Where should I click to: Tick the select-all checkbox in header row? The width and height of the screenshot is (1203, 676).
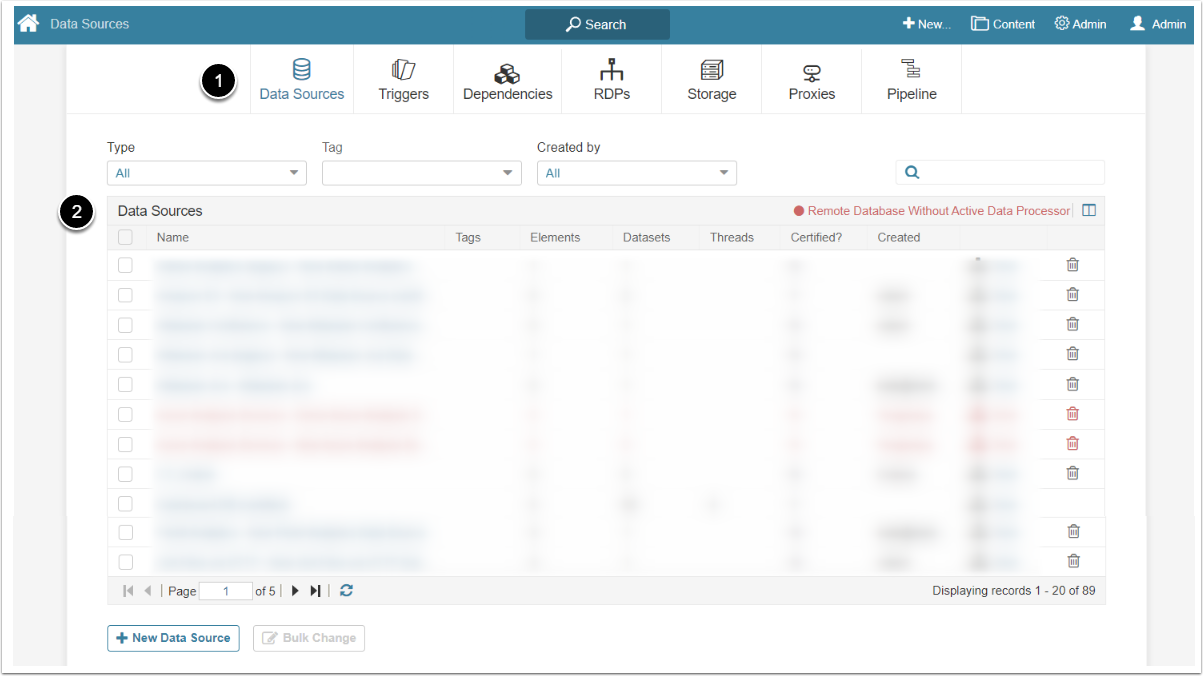(x=125, y=237)
